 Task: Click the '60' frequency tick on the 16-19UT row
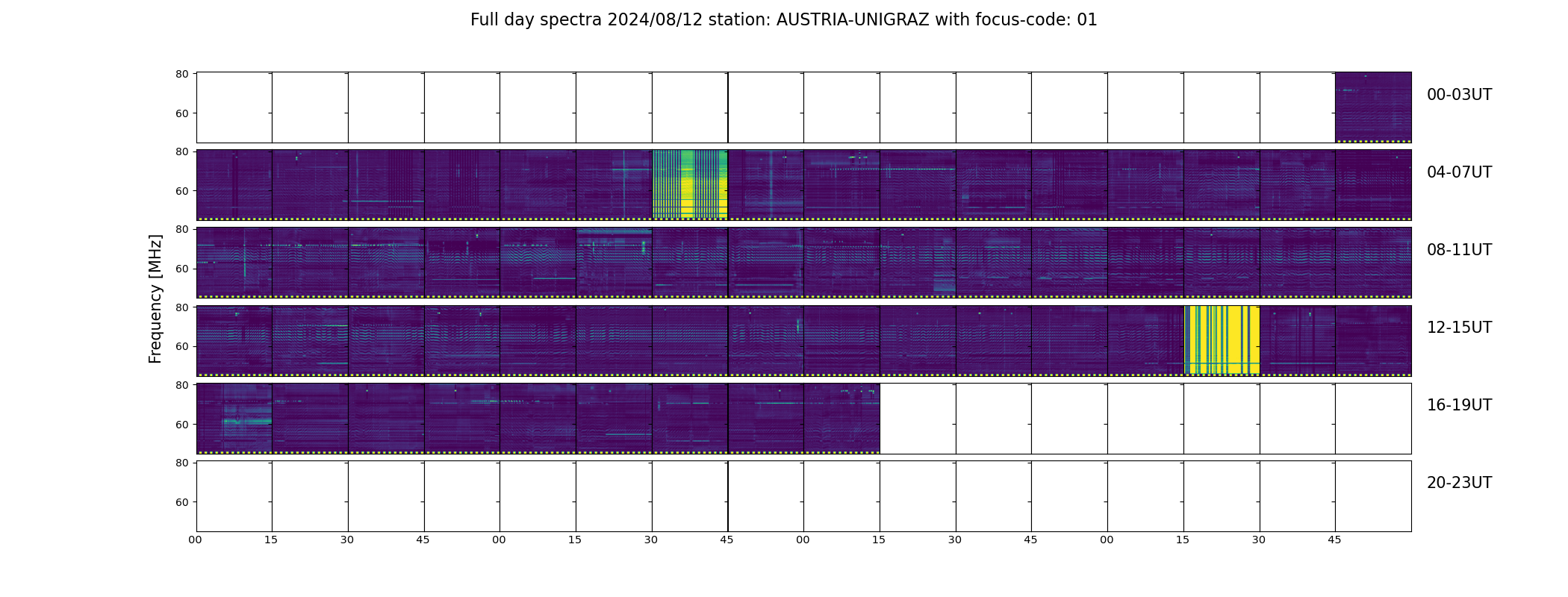tap(181, 425)
